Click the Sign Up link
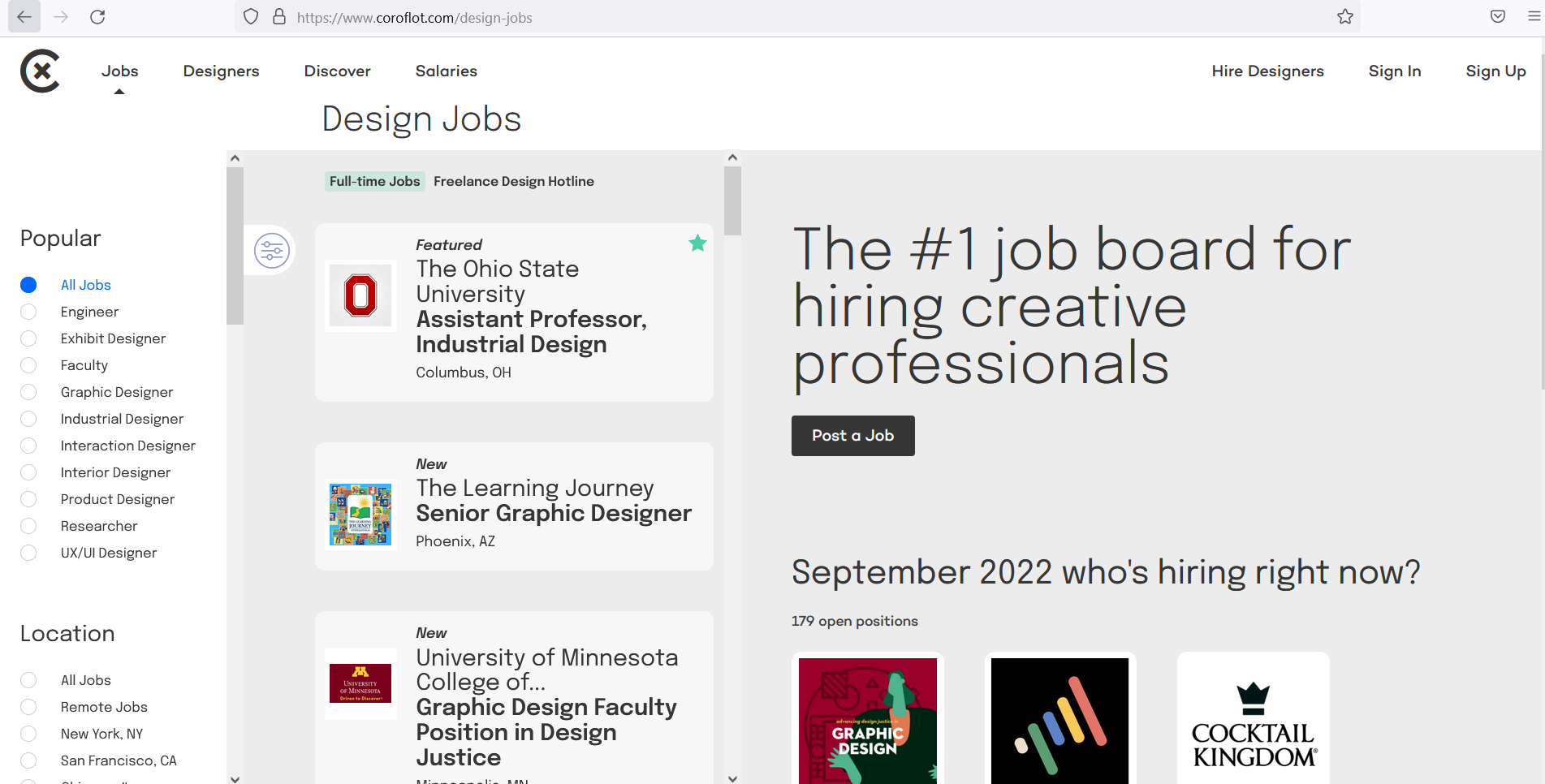Viewport: 1545px width, 784px height. point(1495,71)
